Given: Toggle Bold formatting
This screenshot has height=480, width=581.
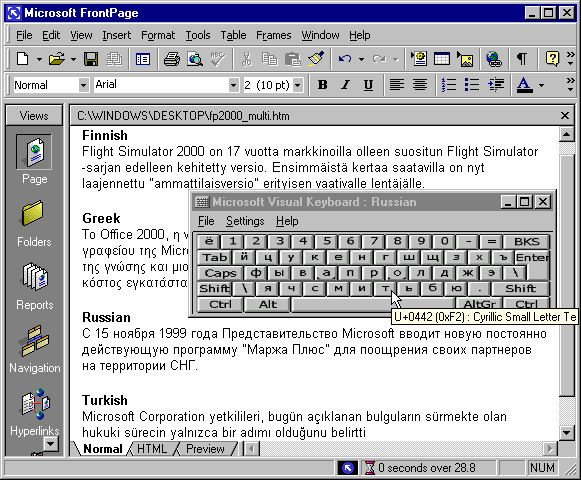Looking at the screenshot, I should [x=322, y=85].
